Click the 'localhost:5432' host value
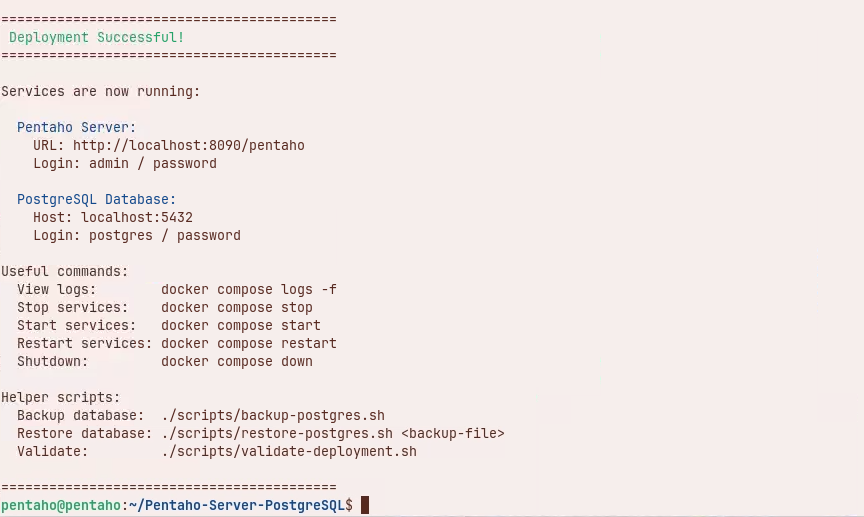864x517 pixels. pos(136,218)
